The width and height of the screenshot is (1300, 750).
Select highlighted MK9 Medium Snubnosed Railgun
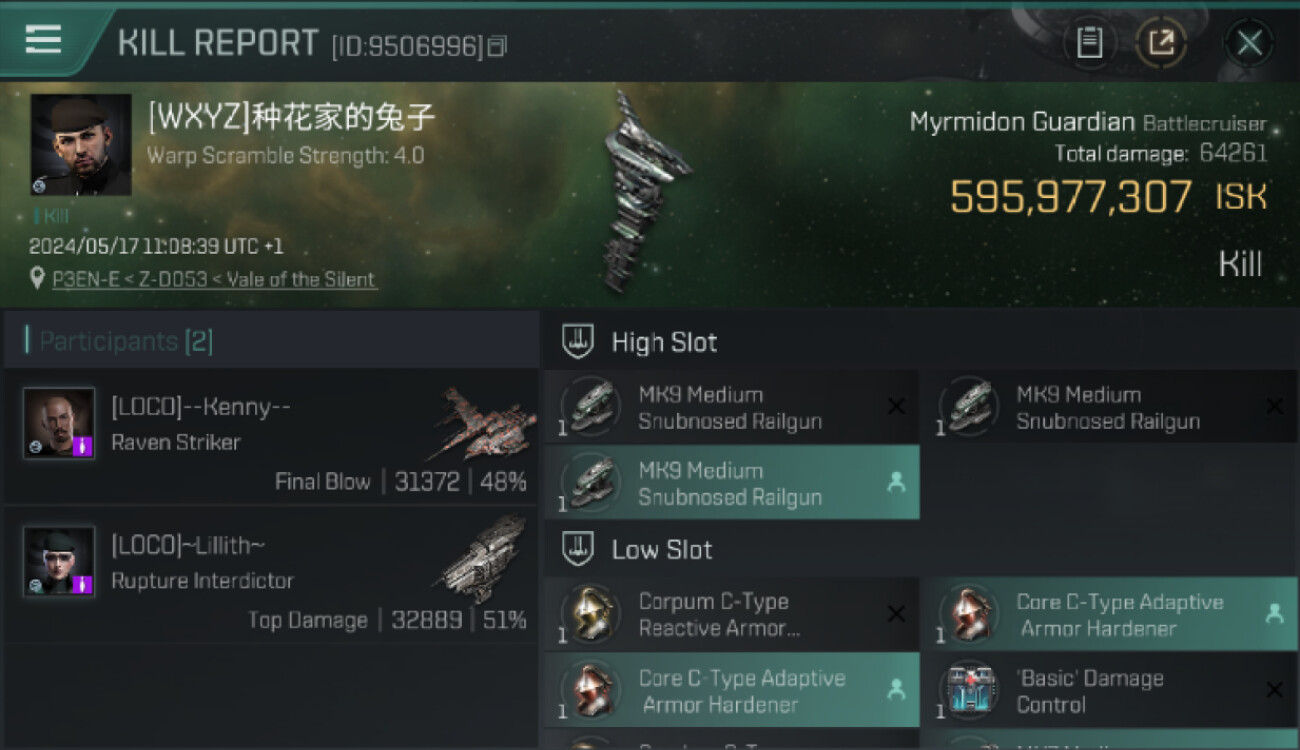point(731,483)
